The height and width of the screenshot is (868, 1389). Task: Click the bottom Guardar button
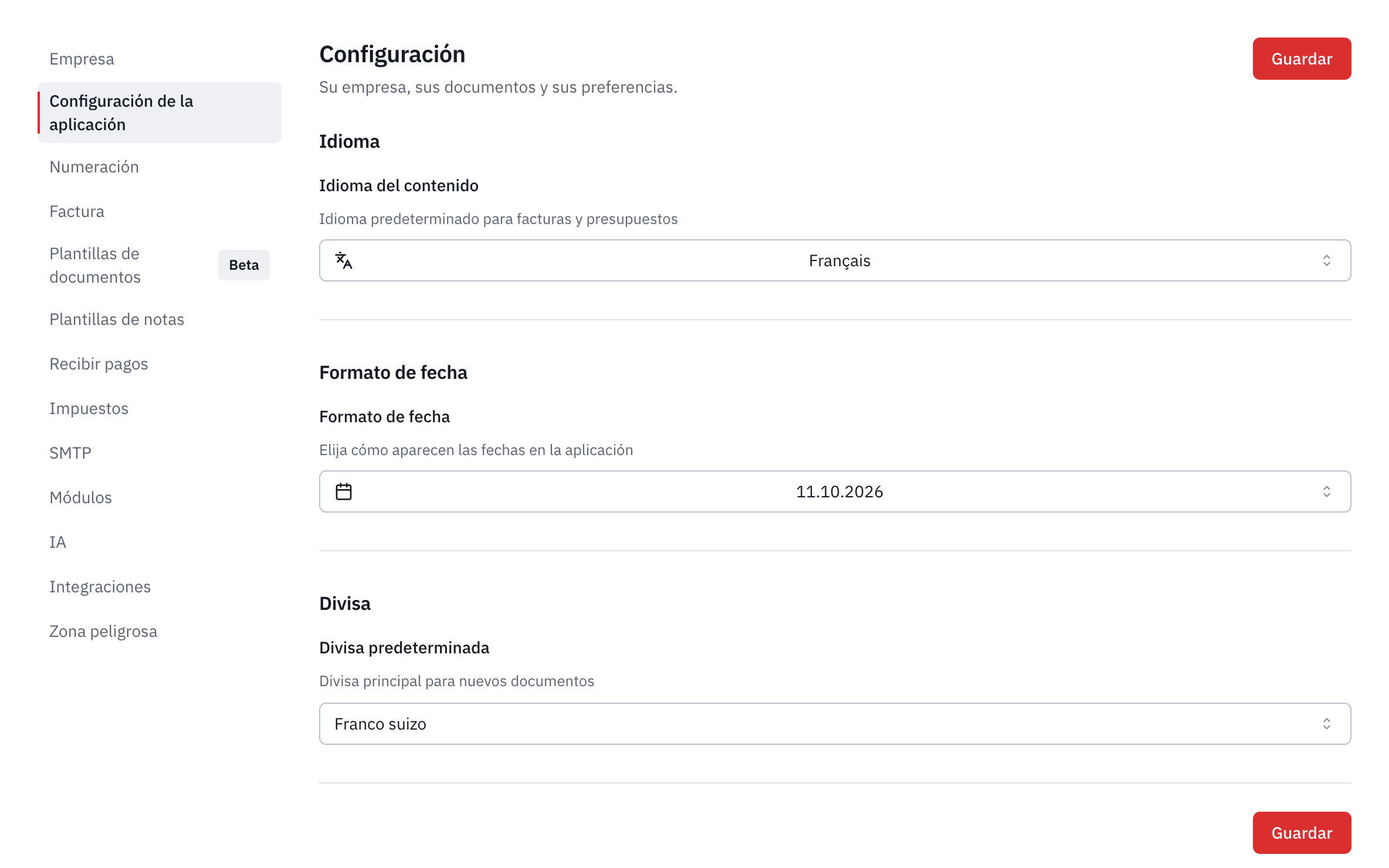coord(1302,833)
